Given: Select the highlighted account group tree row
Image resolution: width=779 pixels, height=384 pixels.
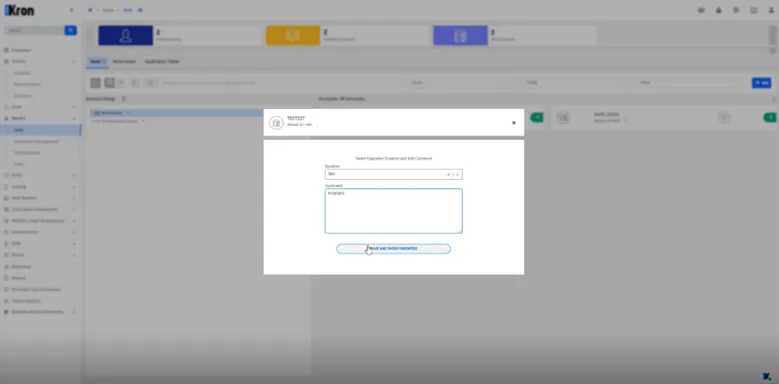Looking at the screenshot, I should pos(176,113).
